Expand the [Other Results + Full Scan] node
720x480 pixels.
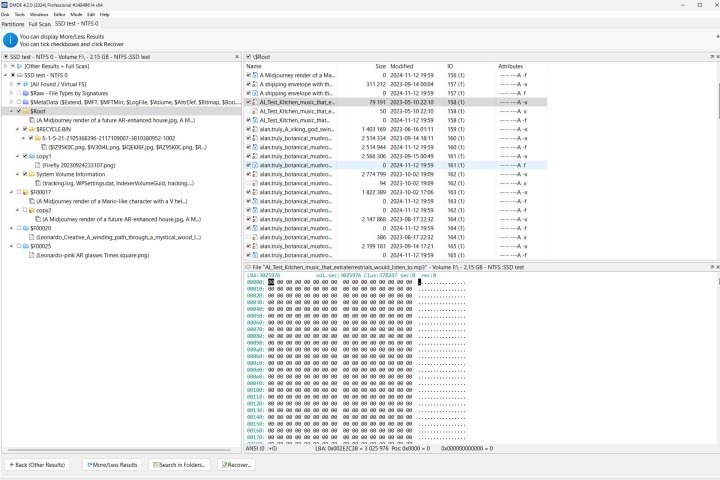point(7,66)
